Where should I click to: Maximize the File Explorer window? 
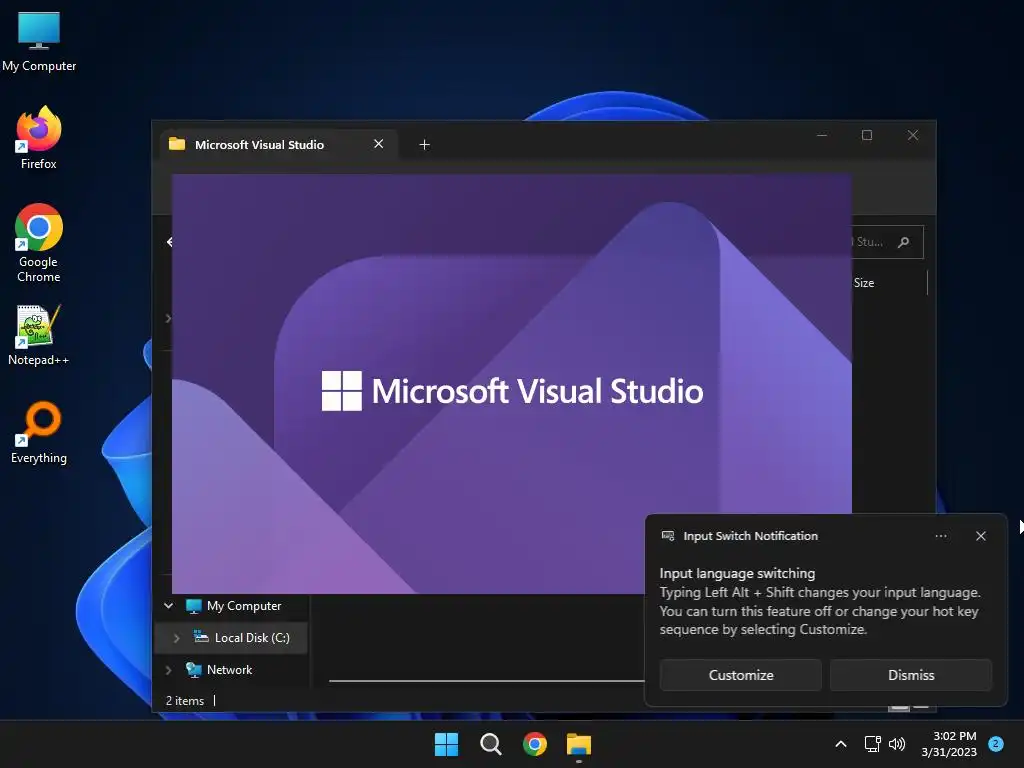click(x=867, y=135)
